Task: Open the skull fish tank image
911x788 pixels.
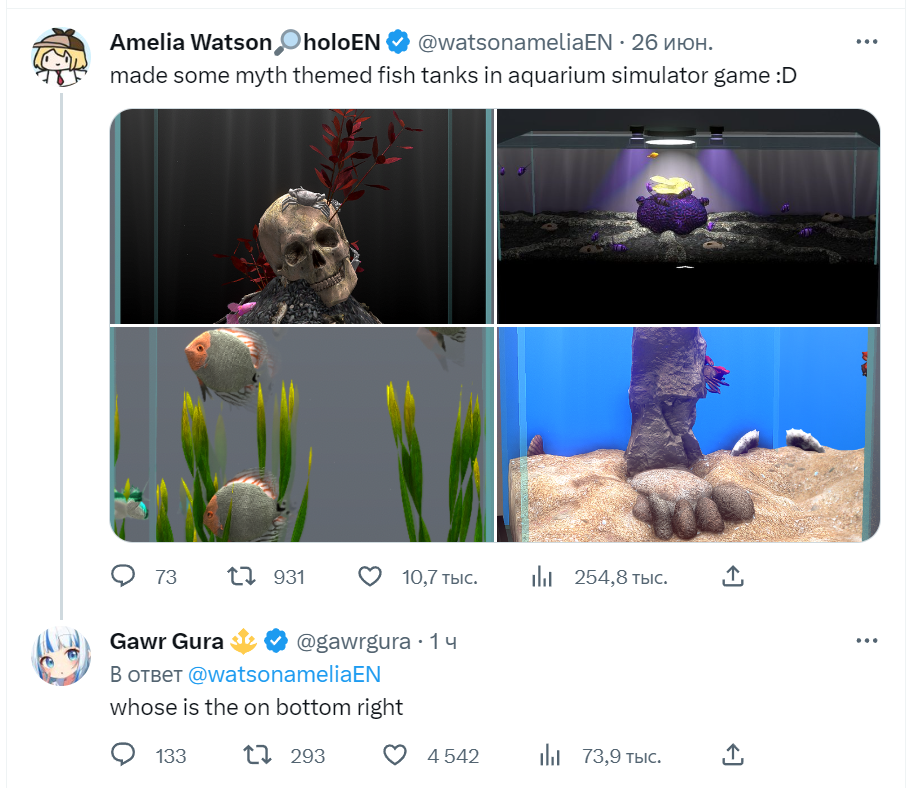Action: [302, 216]
